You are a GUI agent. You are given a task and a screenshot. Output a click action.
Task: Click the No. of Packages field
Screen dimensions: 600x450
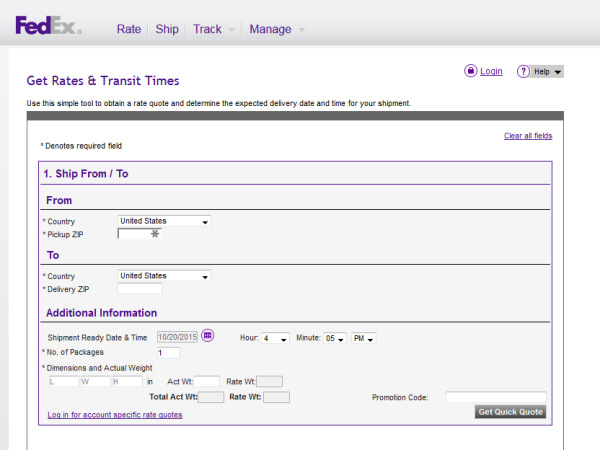[168, 352]
